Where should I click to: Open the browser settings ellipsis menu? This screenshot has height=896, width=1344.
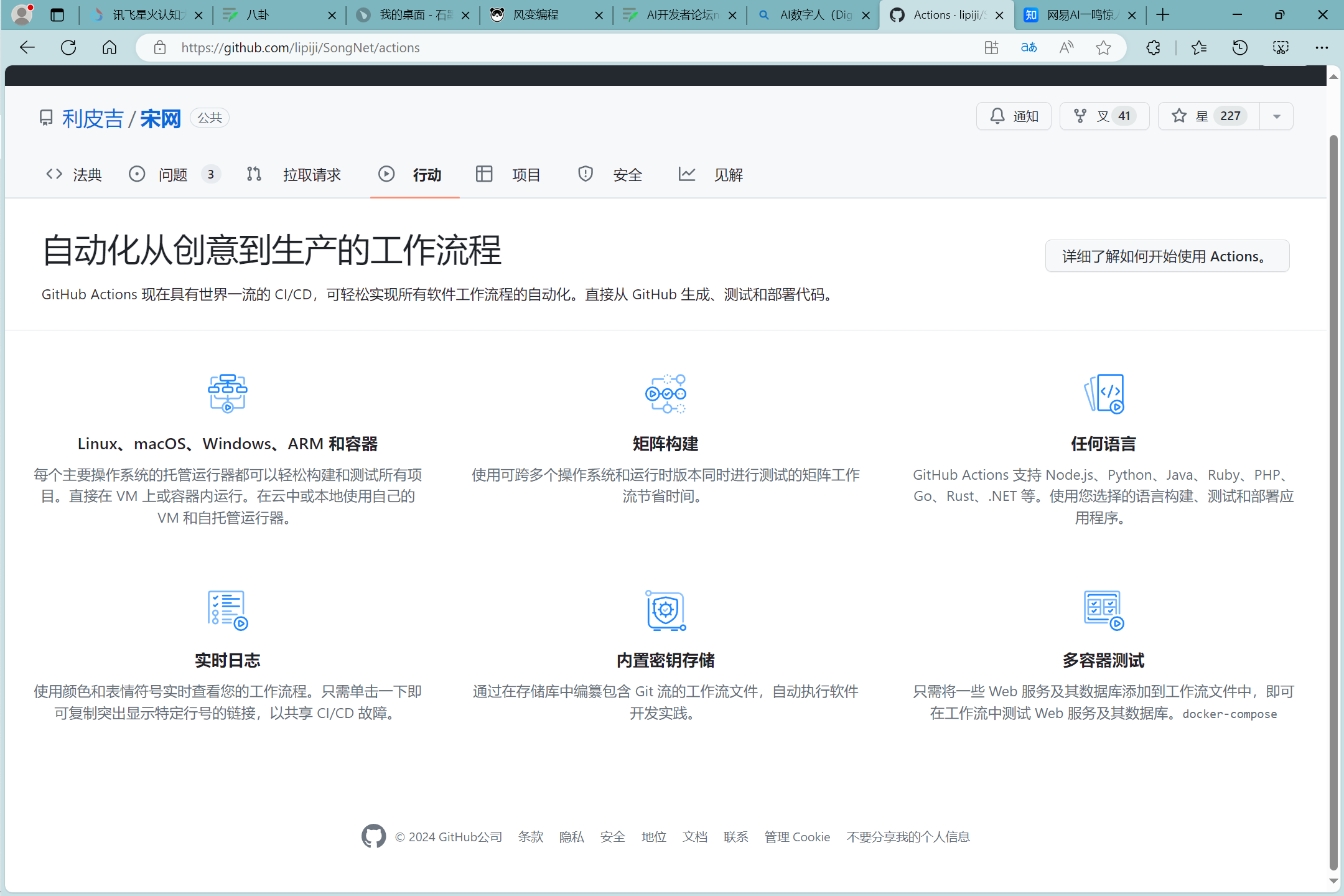point(1322,47)
